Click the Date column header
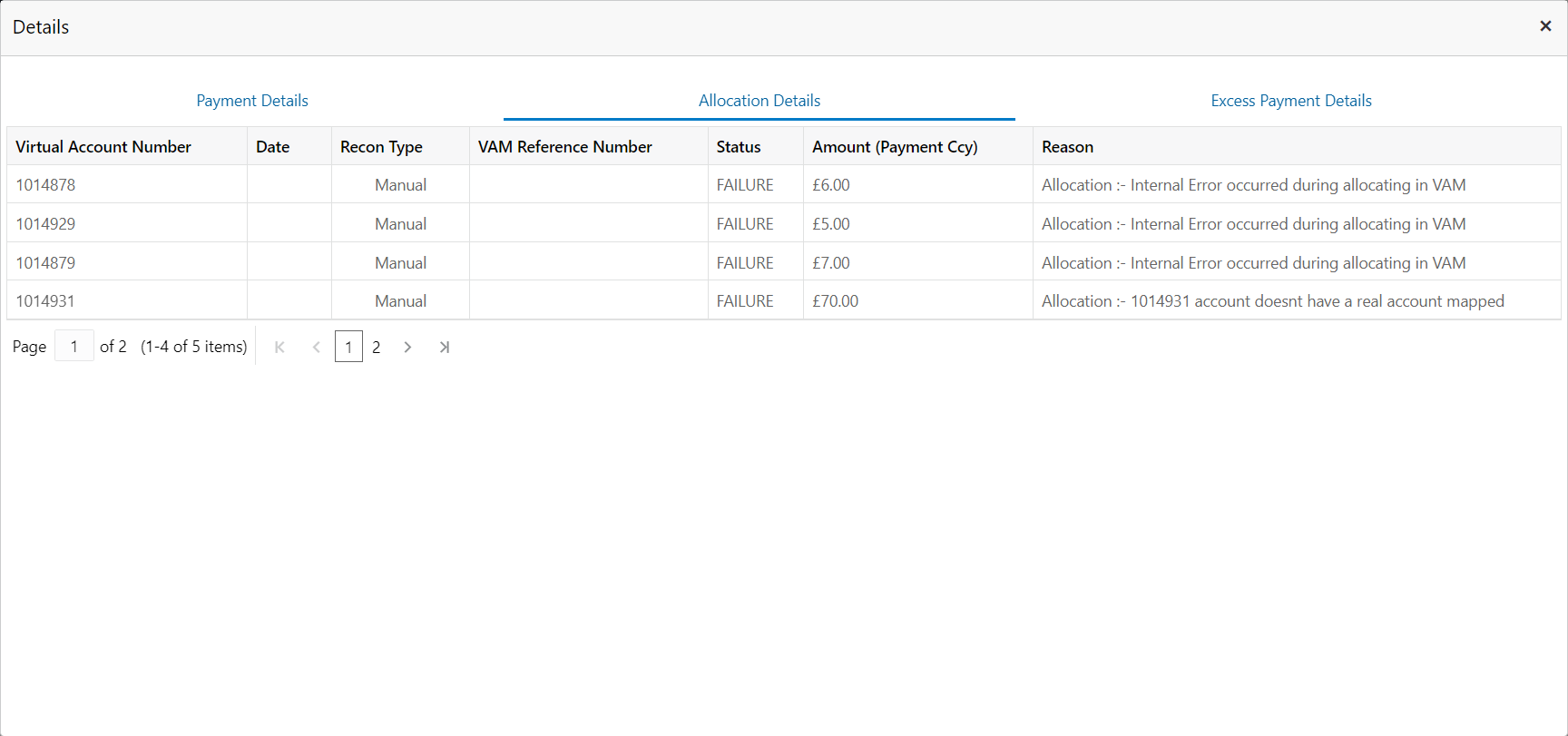Screen dimensions: 1568x736 click(289, 146)
